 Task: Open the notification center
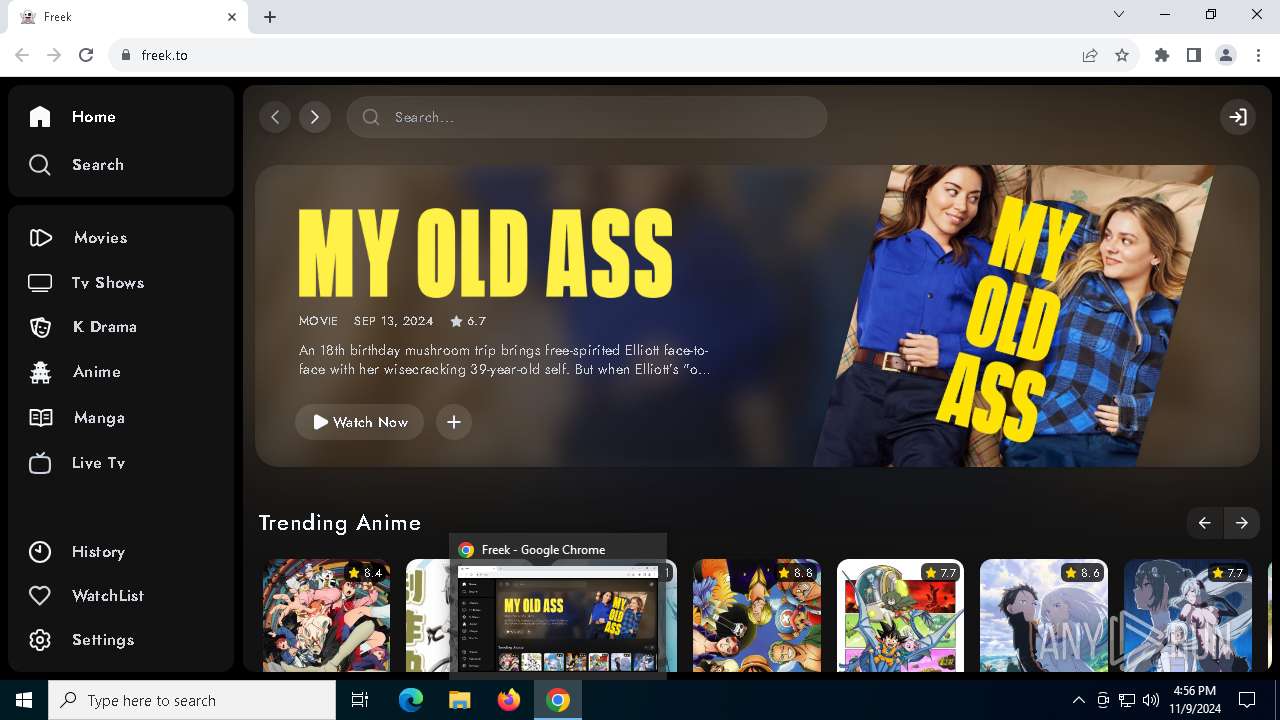(1247, 700)
